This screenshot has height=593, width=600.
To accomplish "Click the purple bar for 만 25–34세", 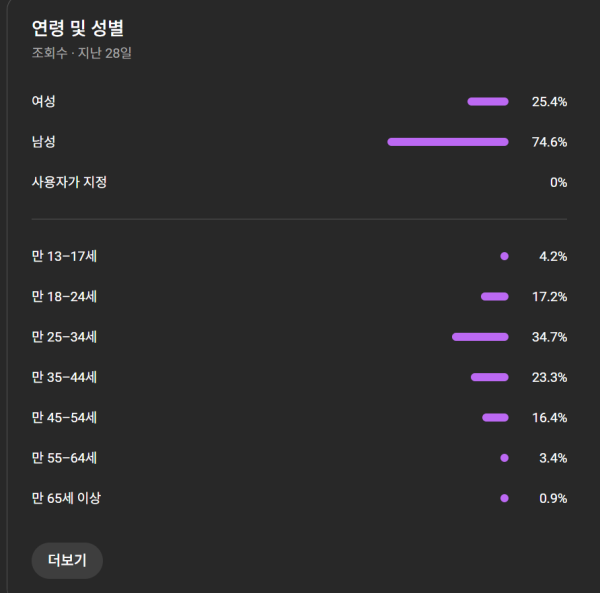I will coord(480,337).
